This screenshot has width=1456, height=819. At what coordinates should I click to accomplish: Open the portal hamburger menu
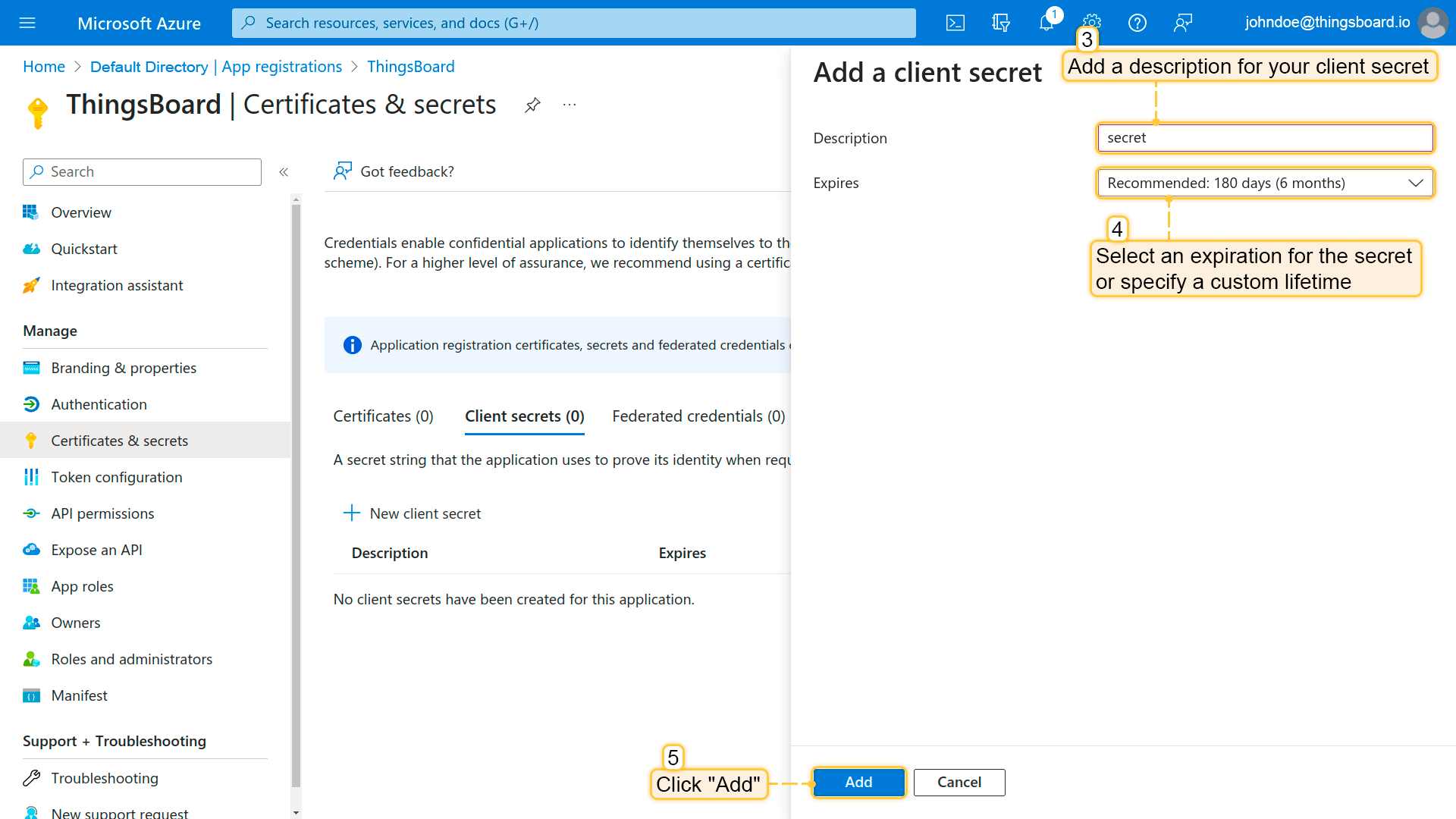pyautogui.click(x=27, y=23)
